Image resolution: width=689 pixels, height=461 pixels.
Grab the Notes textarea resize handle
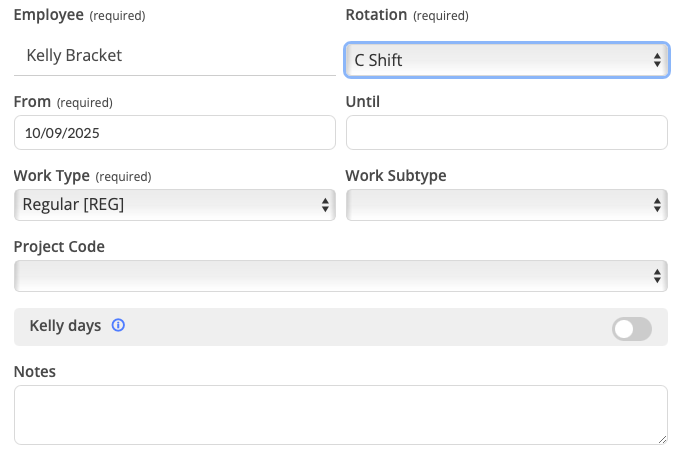(661, 438)
